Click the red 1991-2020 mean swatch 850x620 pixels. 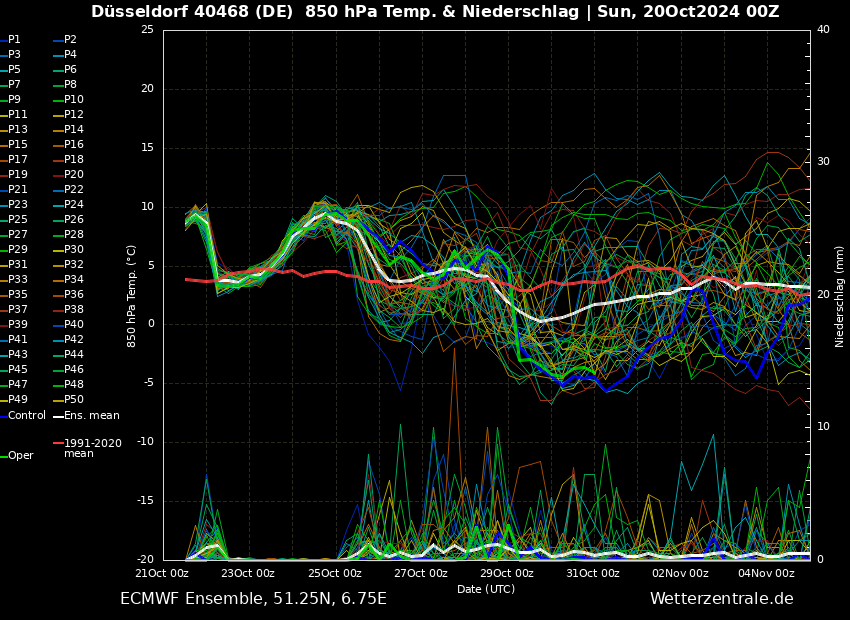click(x=58, y=443)
